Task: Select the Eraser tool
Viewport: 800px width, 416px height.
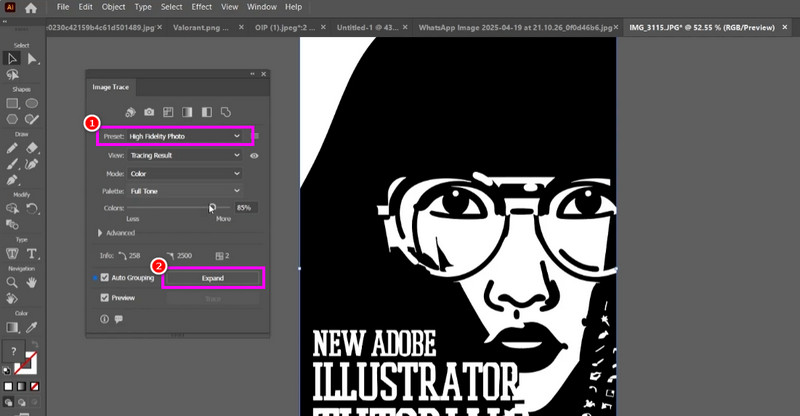Action: pos(32,148)
